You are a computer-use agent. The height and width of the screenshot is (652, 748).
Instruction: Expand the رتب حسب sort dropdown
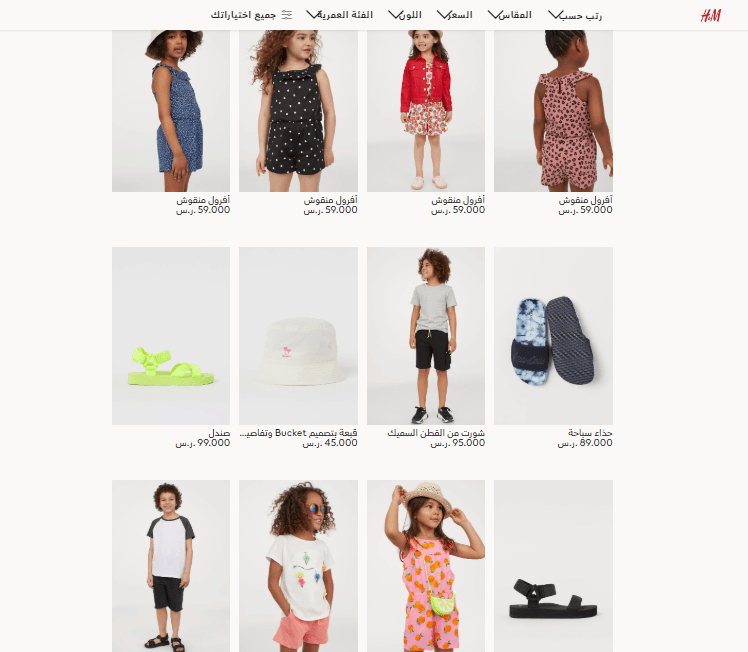[575, 15]
